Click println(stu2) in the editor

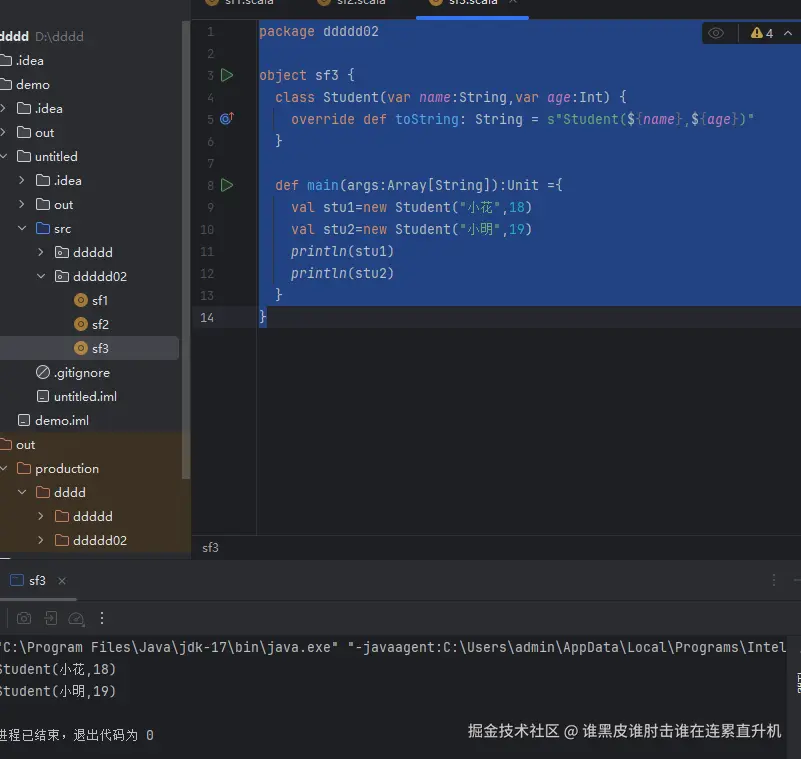(x=342, y=273)
